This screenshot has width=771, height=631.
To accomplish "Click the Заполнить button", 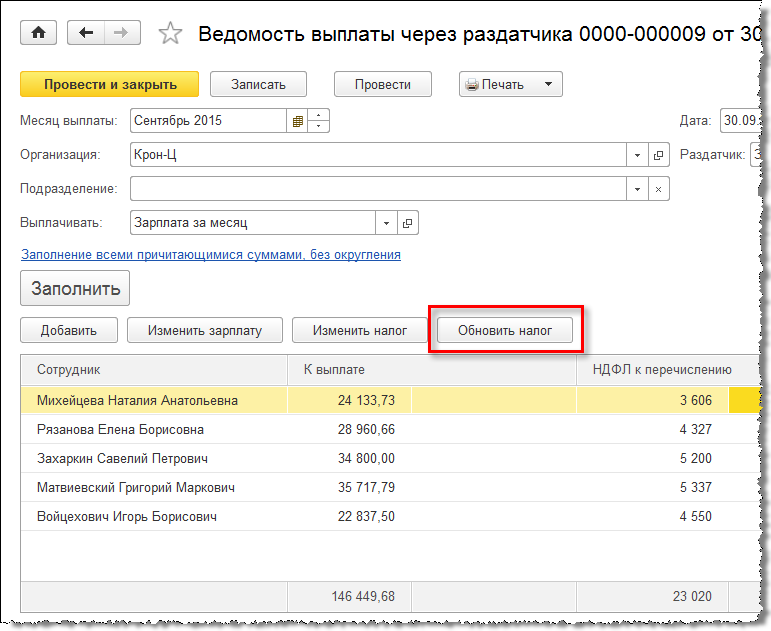I will (x=75, y=289).
